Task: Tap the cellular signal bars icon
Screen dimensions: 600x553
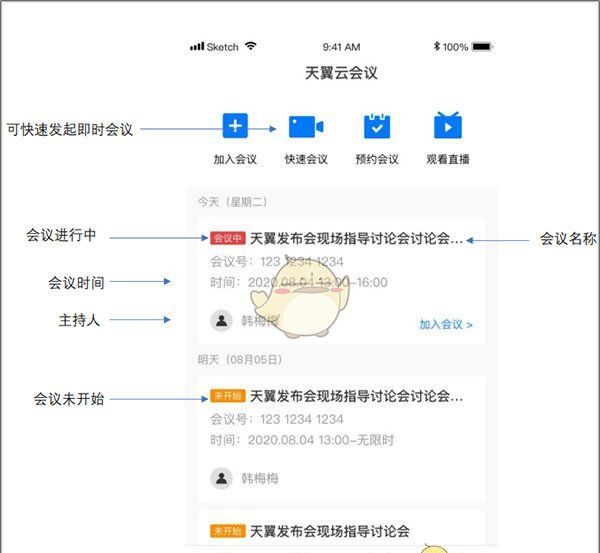Action: (x=197, y=47)
